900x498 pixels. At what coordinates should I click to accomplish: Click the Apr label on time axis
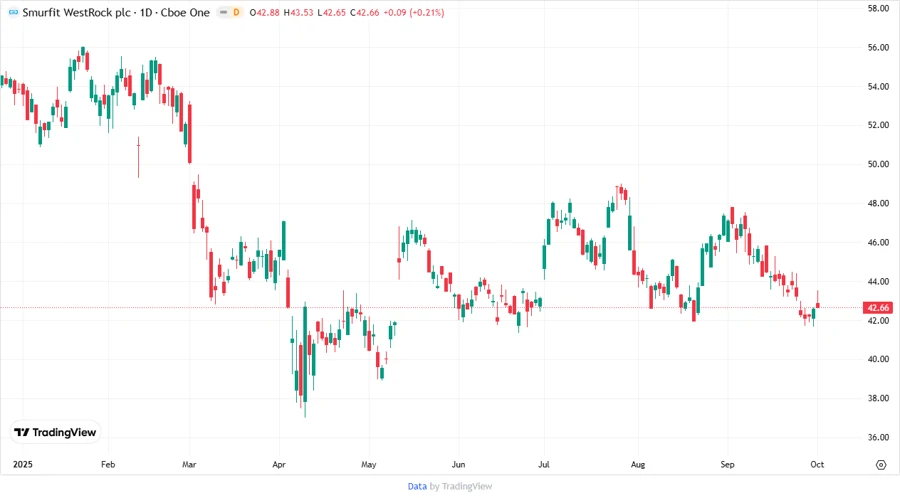click(x=278, y=465)
